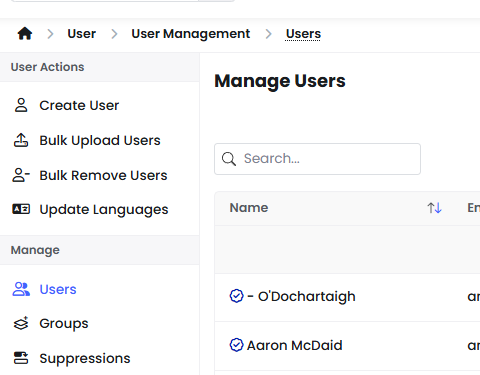Click the chevron after the home icon

50,34
